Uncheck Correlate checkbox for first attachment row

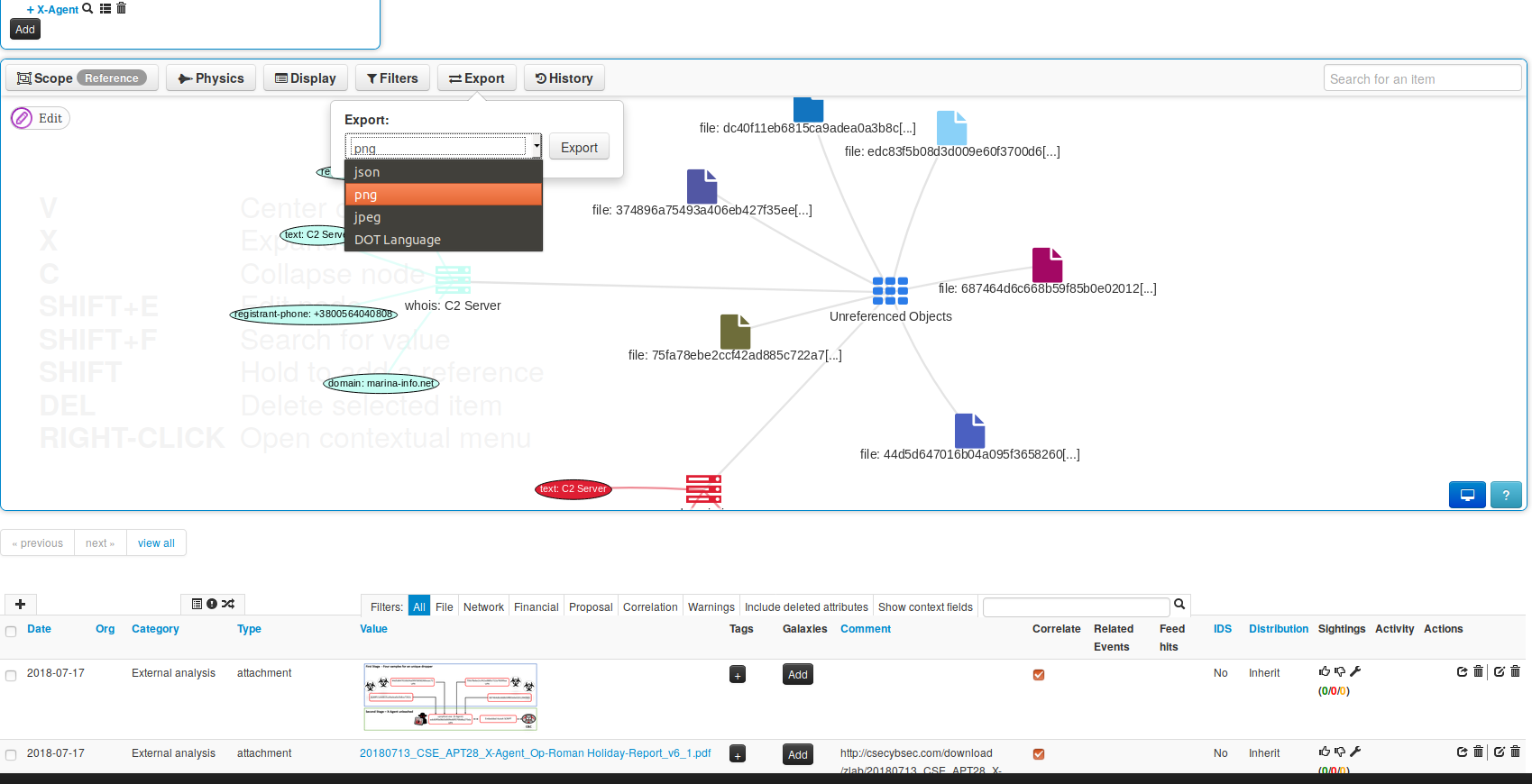pos(1039,675)
